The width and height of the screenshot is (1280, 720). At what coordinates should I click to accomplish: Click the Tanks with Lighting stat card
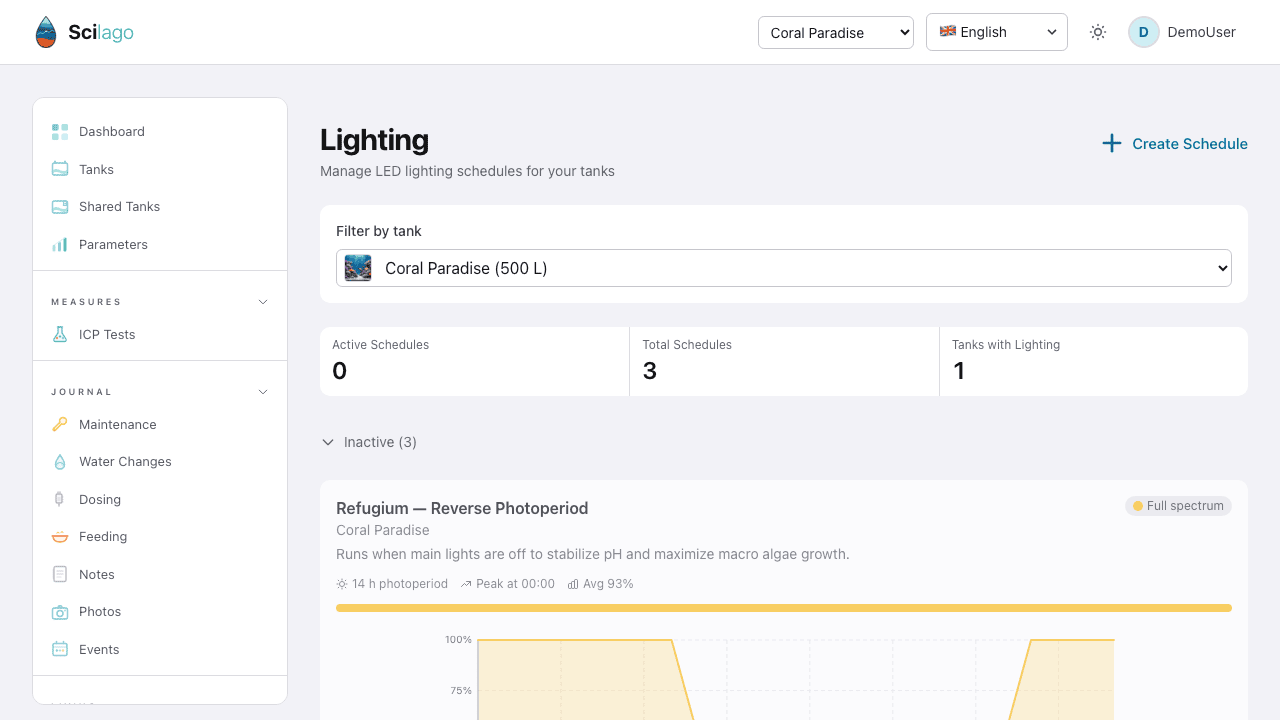point(1094,361)
